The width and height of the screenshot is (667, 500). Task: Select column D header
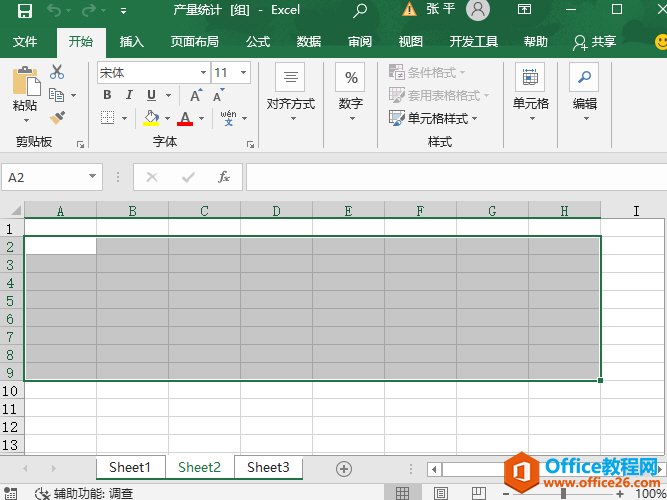(x=276, y=211)
